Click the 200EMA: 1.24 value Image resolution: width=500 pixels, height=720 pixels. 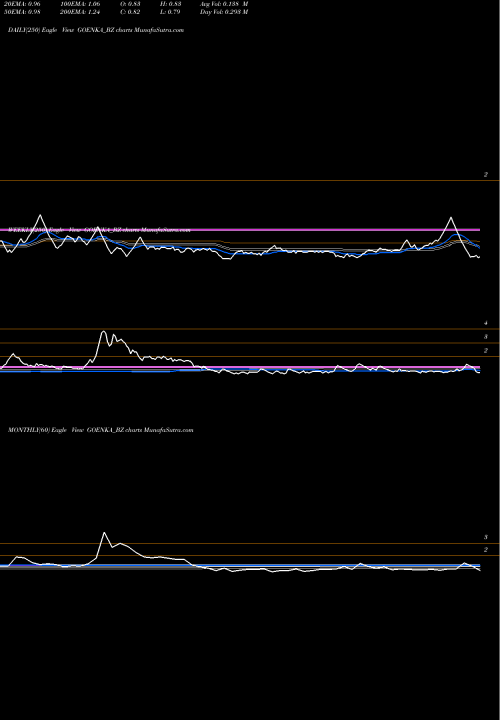tap(79, 12)
